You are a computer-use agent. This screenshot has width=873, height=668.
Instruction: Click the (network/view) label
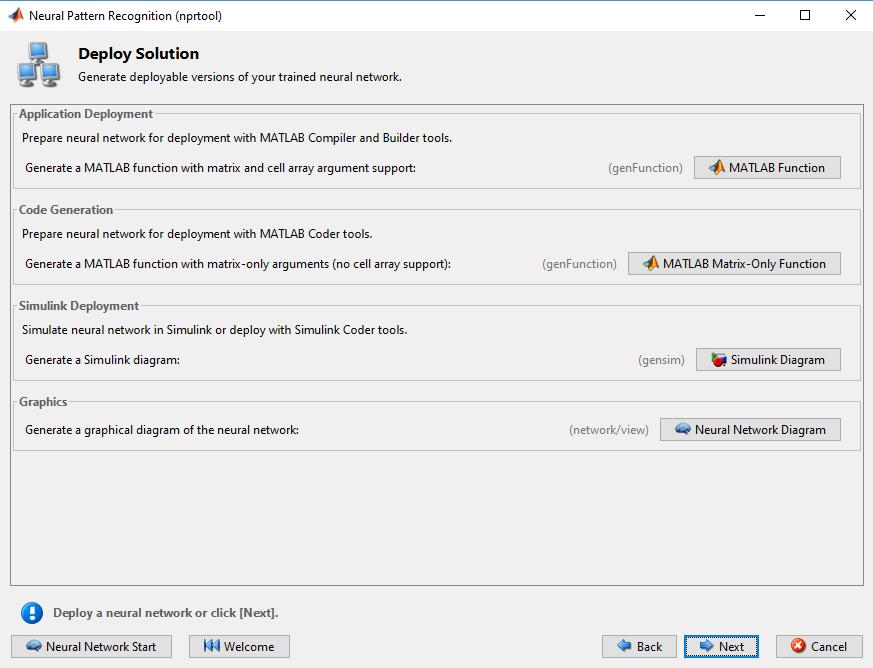tap(609, 430)
